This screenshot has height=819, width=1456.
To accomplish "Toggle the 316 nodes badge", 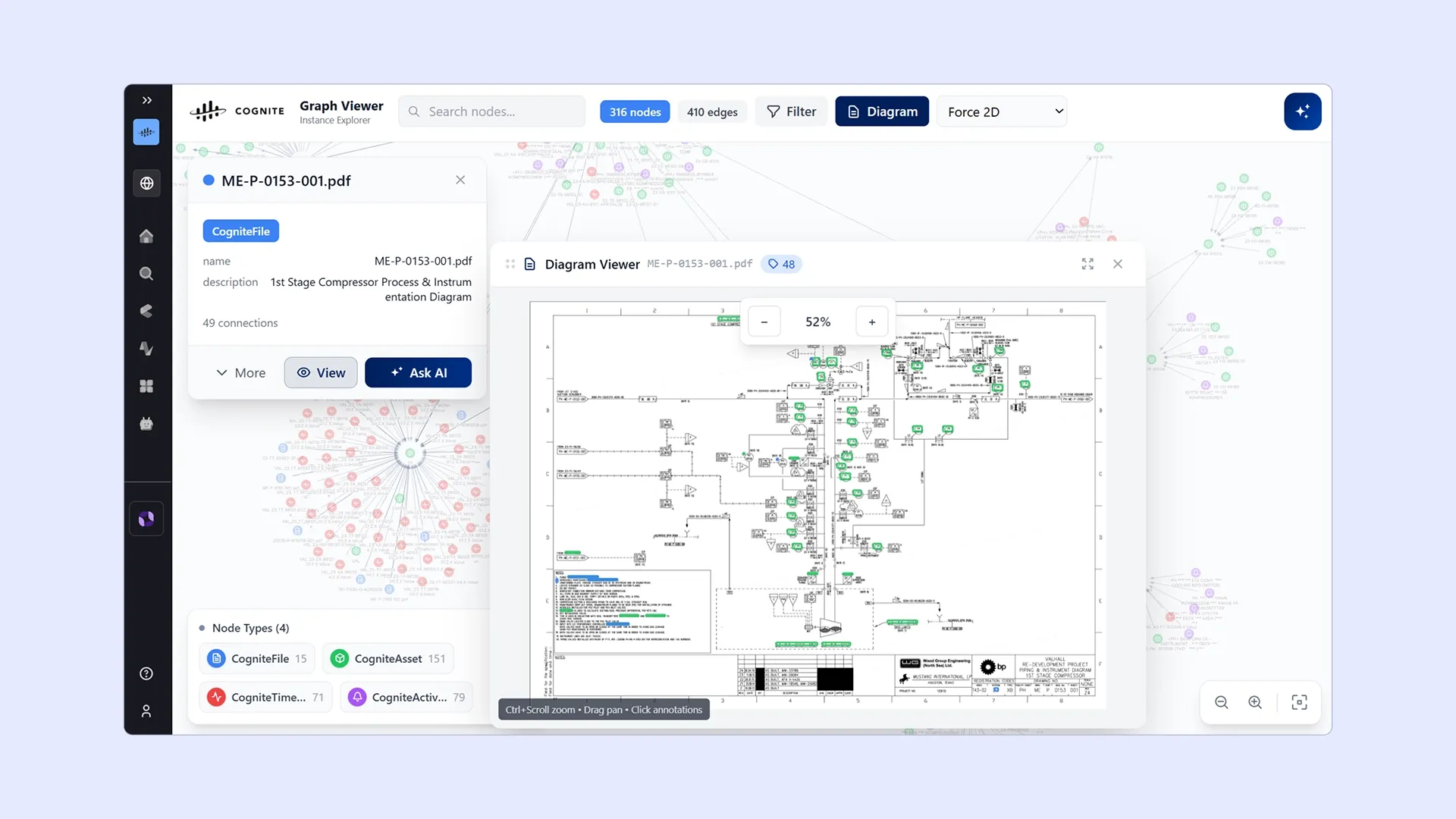I will [635, 111].
